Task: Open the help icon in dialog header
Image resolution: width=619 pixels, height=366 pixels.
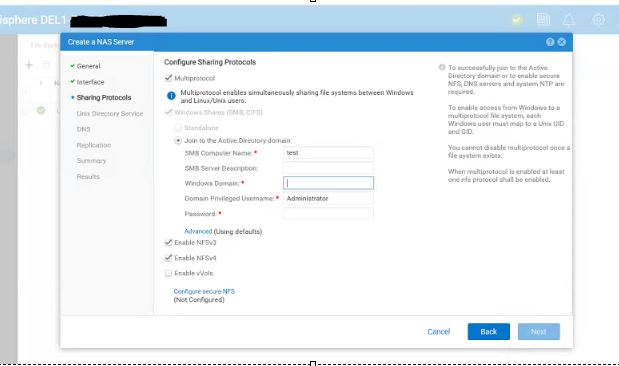Action: point(550,42)
